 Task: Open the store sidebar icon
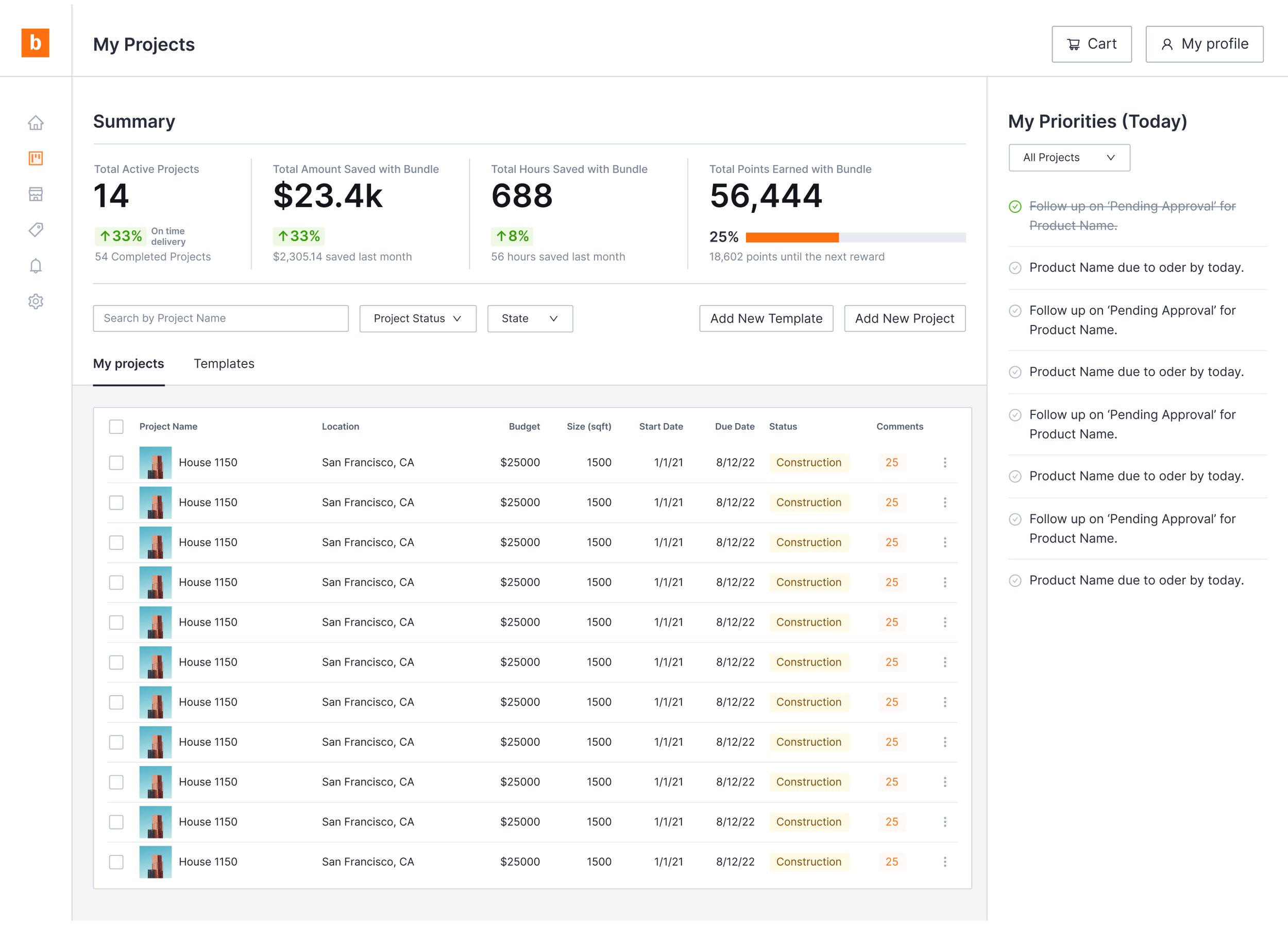(x=36, y=194)
